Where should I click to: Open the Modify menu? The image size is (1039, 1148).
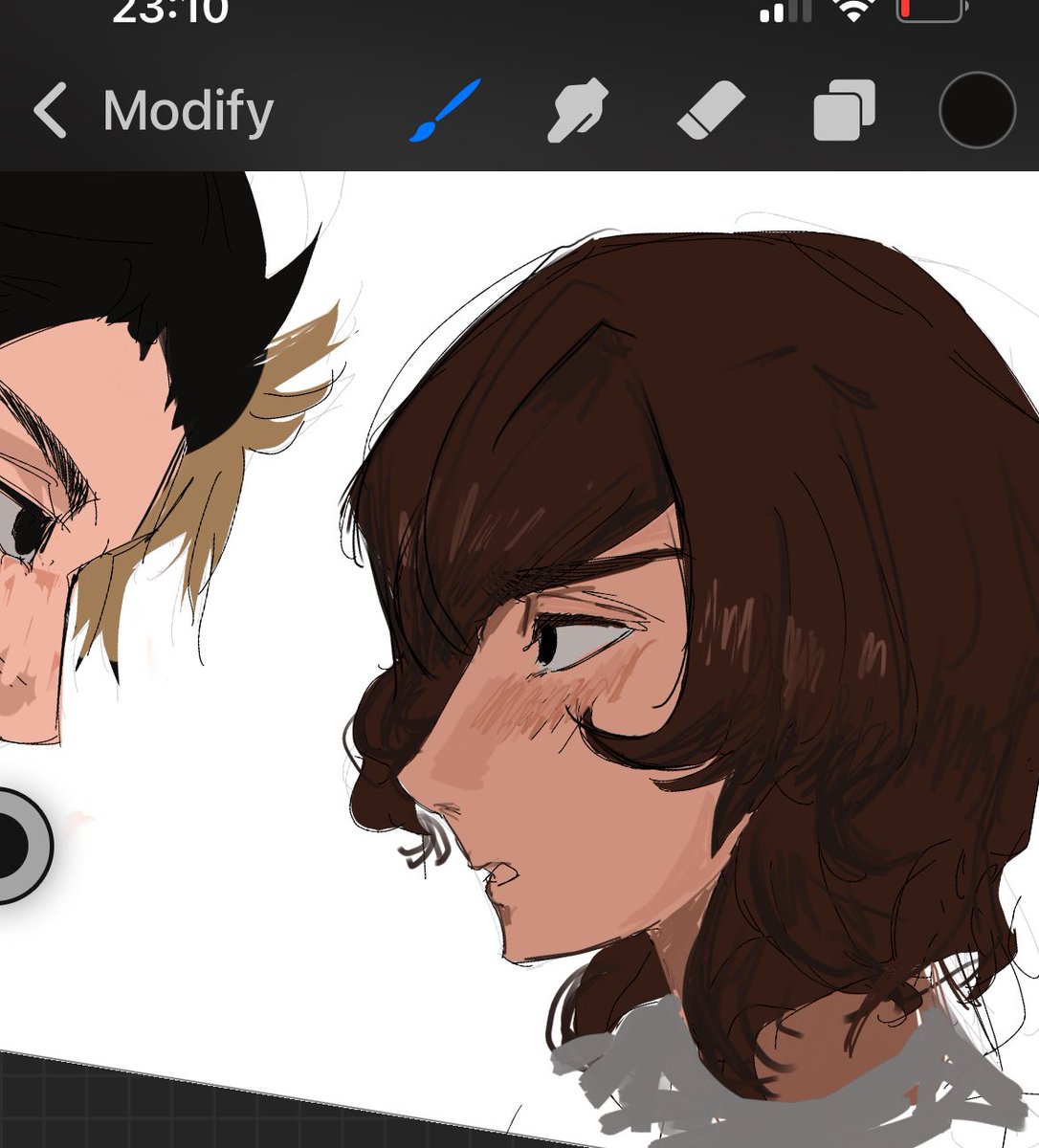click(188, 112)
